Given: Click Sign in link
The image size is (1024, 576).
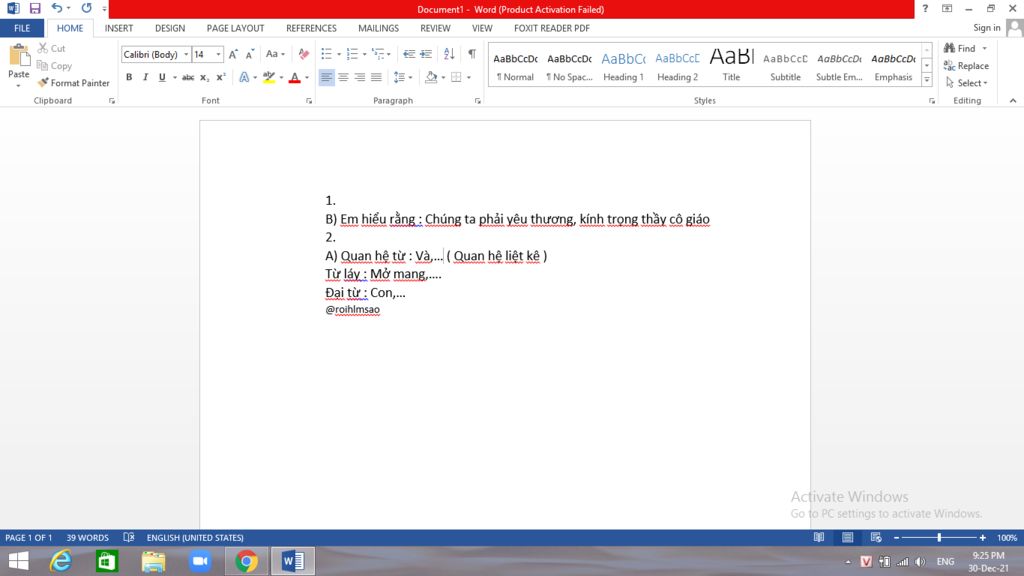Looking at the screenshot, I should click(x=986, y=27).
